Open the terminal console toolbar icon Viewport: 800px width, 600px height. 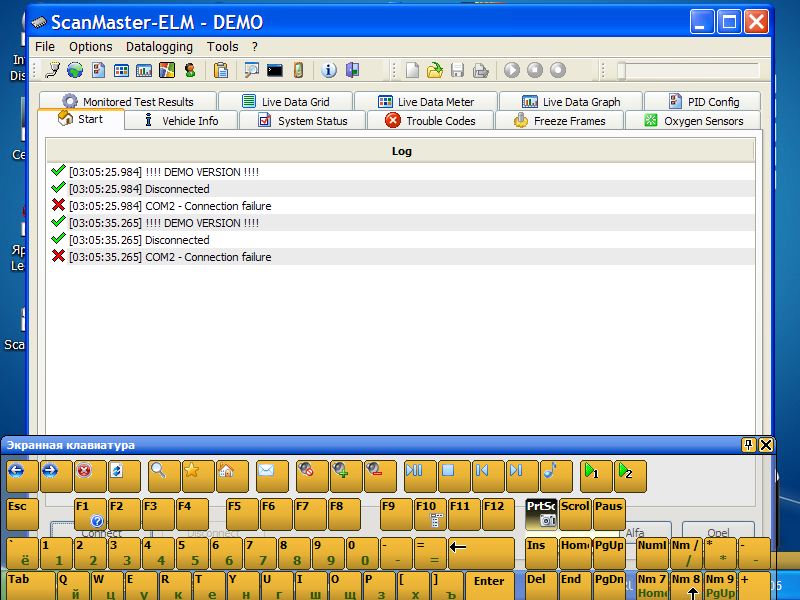[x=274, y=70]
